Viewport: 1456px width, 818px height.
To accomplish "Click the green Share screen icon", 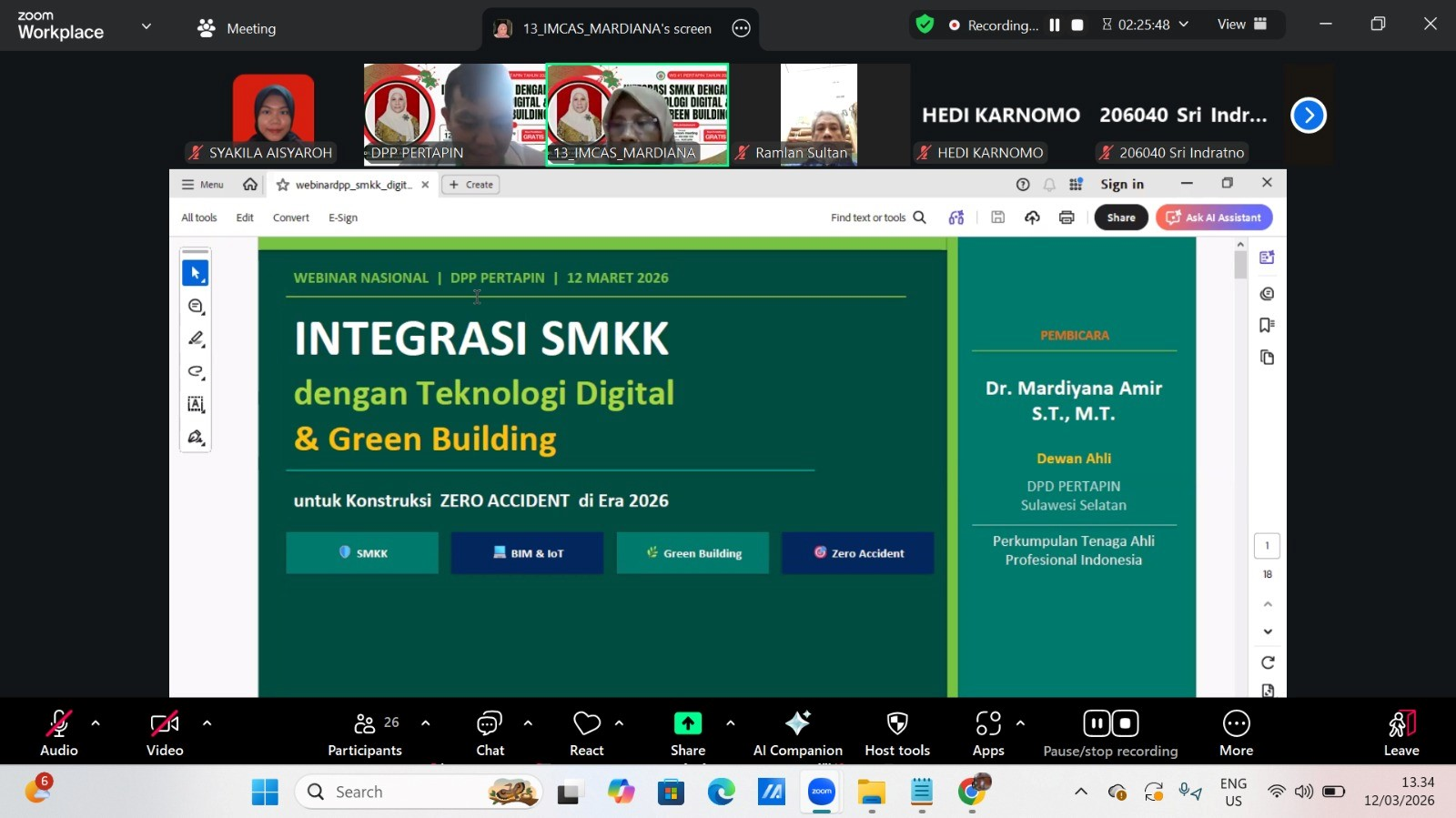I will point(688,723).
